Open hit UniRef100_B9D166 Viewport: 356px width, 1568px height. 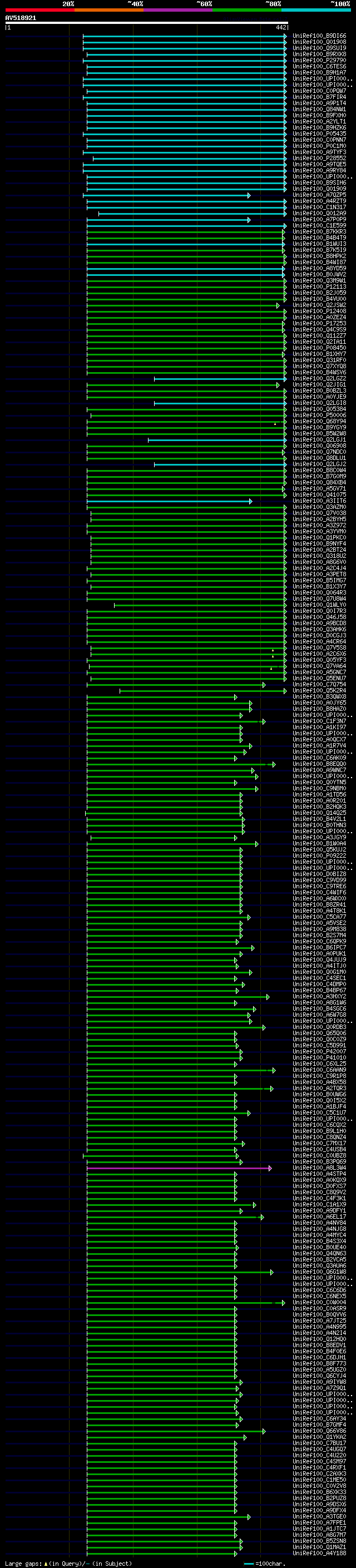point(319,36)
